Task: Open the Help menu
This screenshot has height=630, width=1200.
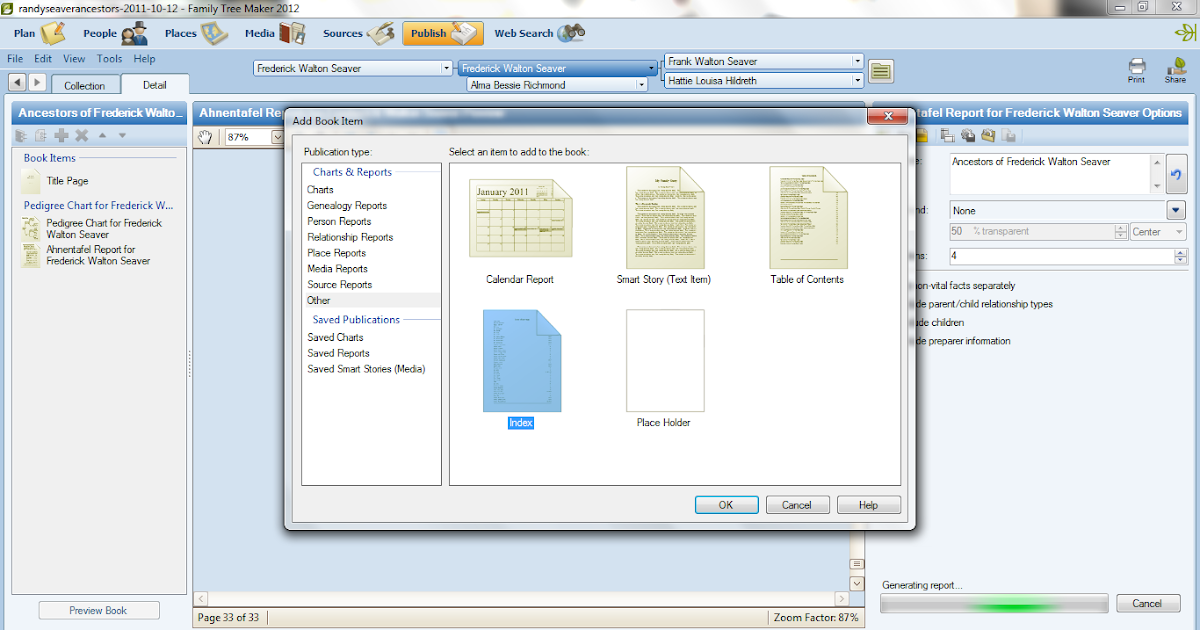Action: pos(144,59)
